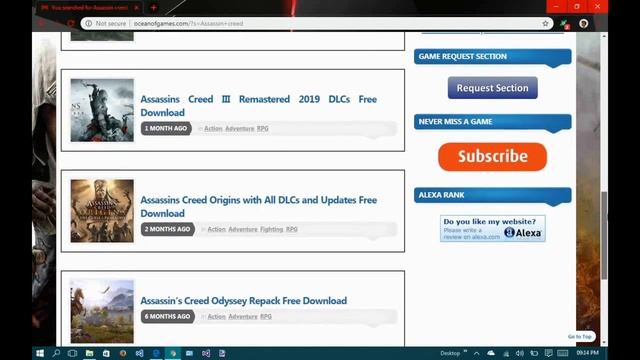The image size is (640, 360).
Task: Click the Alexa review banner
Action: click(493, 229)
